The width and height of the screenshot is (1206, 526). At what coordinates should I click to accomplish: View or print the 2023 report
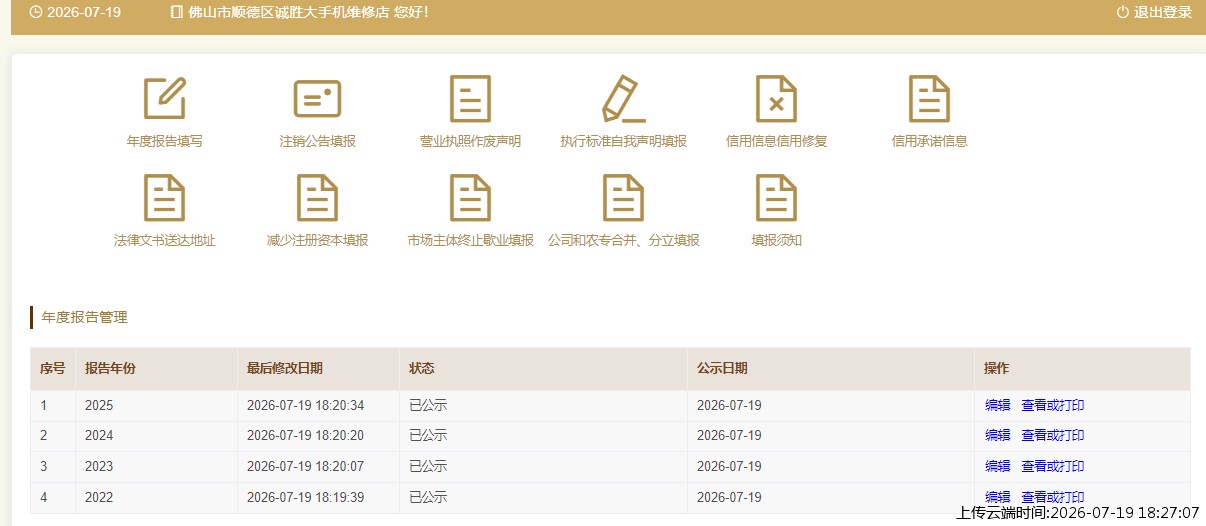pyautogui.click(x=1052, y=466)
